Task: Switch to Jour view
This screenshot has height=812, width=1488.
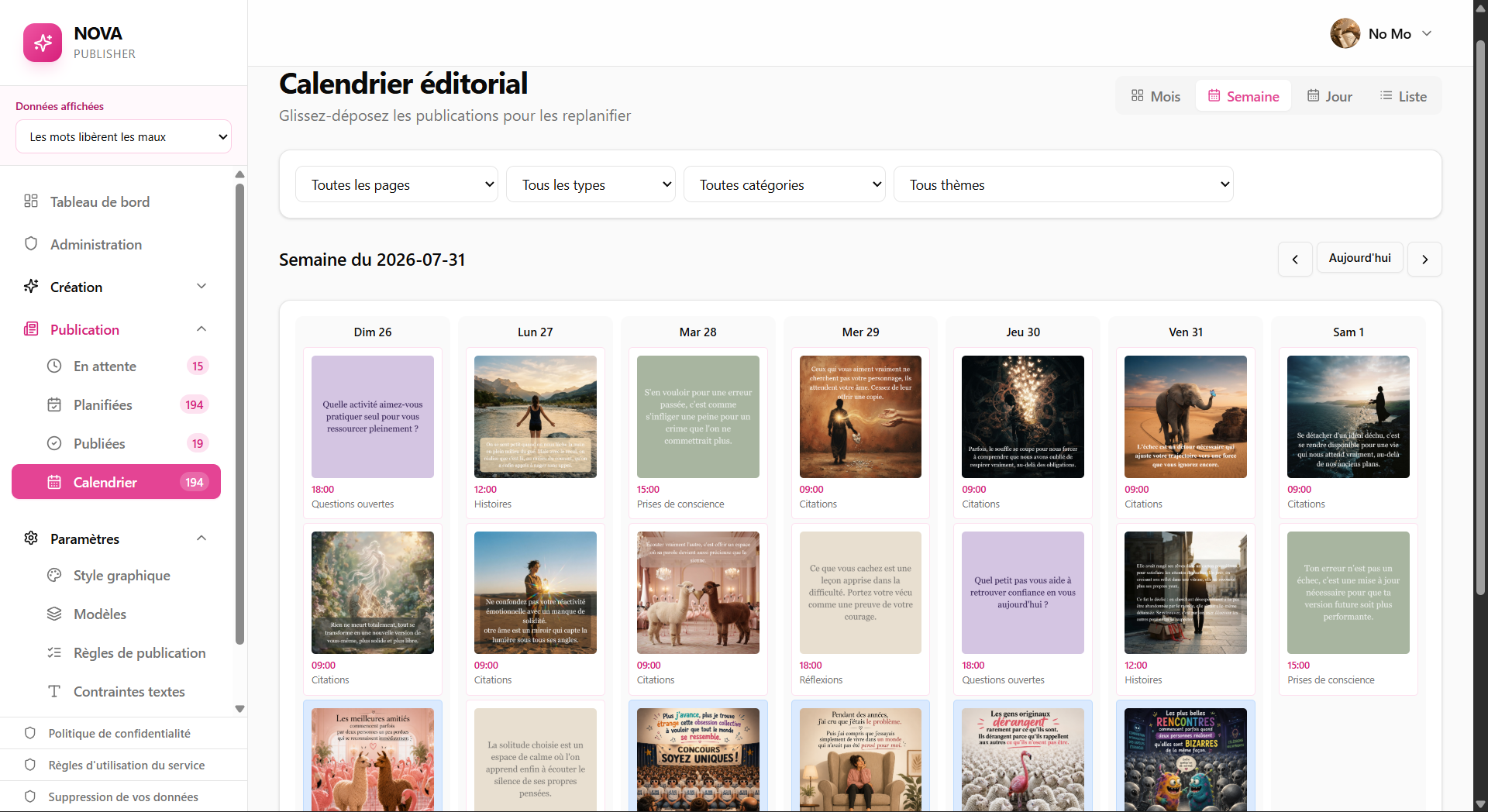Action: coord(1330,96)
